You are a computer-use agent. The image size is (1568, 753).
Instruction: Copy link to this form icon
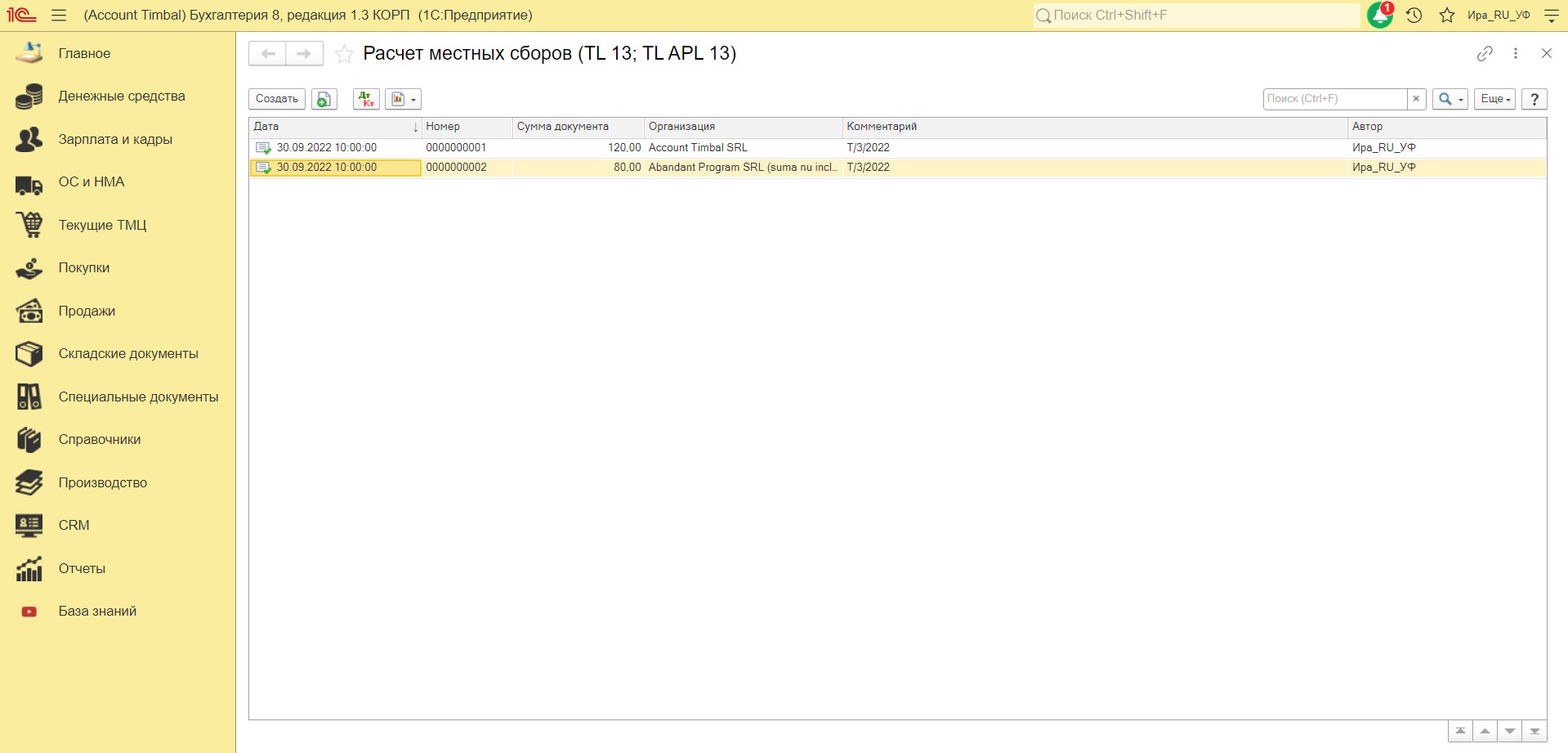click(x=1485, y=53)
